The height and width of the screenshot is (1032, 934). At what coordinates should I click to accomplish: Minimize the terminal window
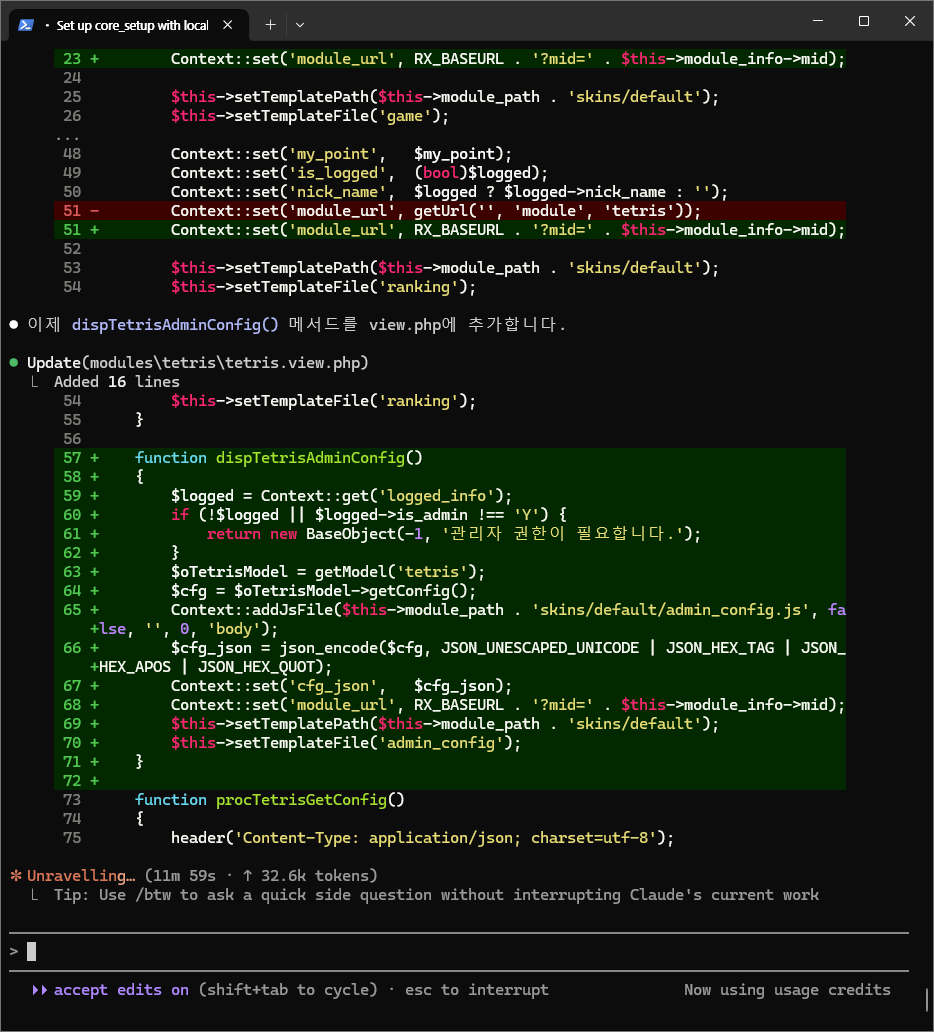(818, 21)
